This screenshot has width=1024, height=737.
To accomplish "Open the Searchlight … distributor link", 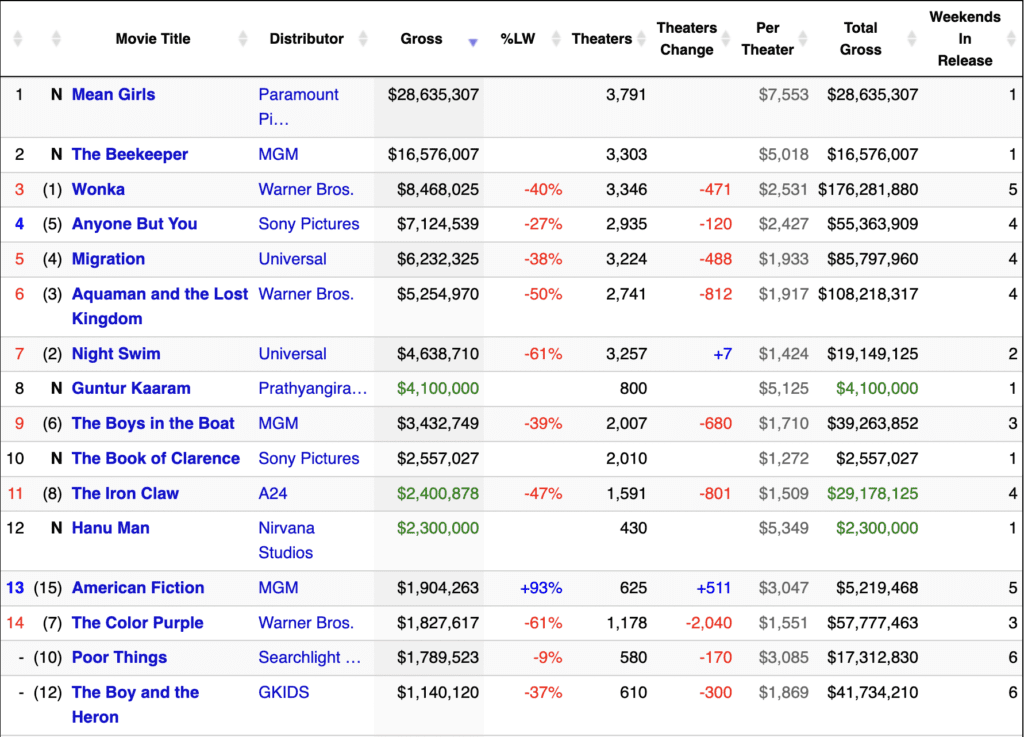I will coord(310,657).
